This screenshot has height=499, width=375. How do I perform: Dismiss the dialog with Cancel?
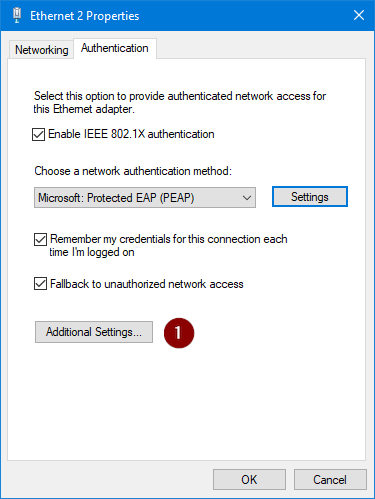(330, 480)
